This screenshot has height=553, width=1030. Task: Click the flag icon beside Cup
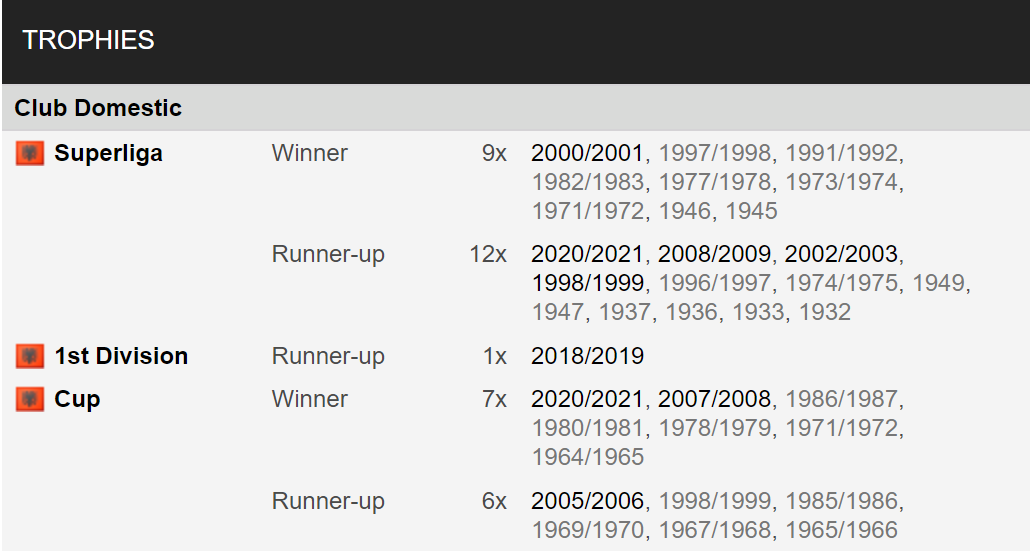(x=30, y=399)
